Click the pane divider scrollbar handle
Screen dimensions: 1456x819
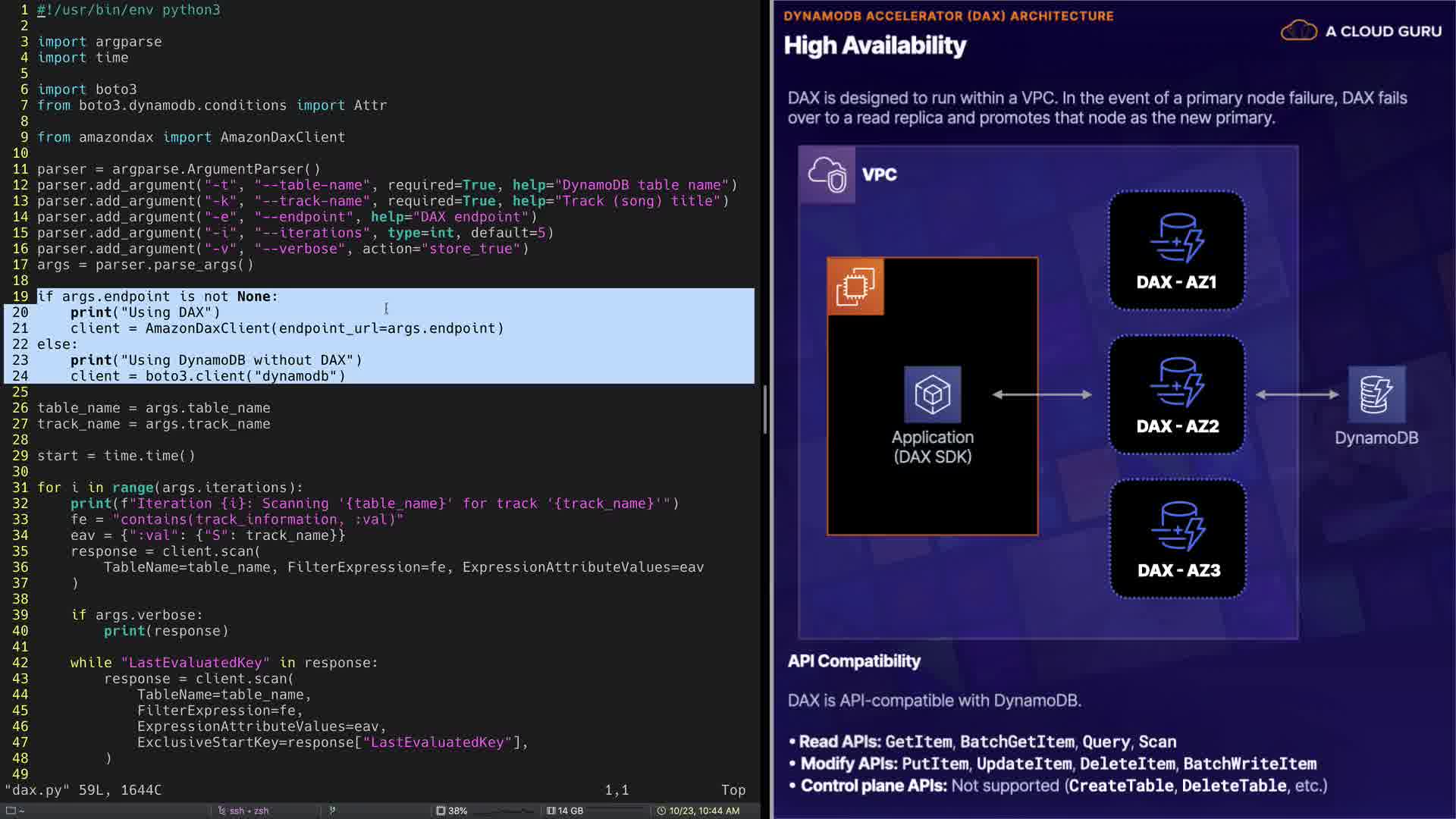[x=764, y=409]
